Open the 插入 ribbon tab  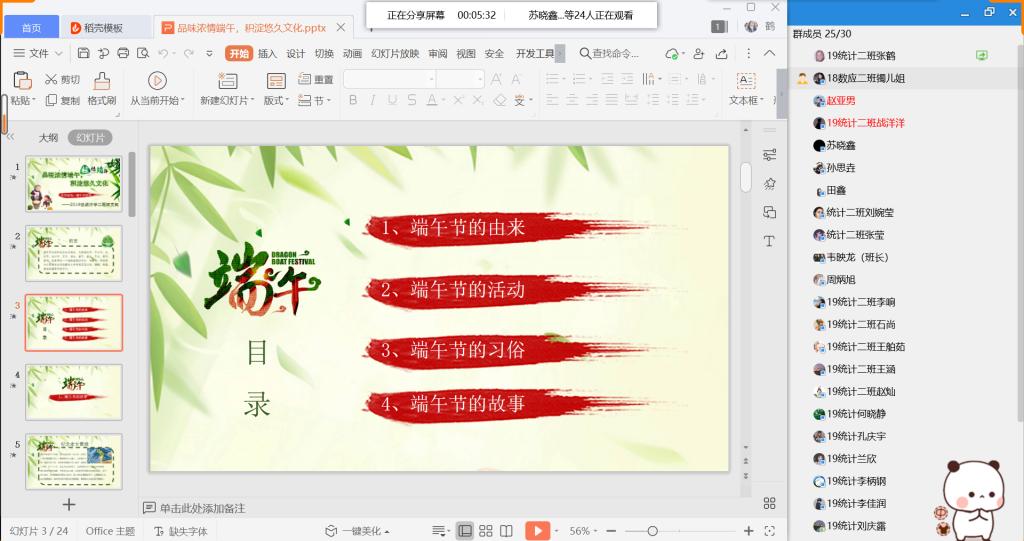(x=267, y=54)
